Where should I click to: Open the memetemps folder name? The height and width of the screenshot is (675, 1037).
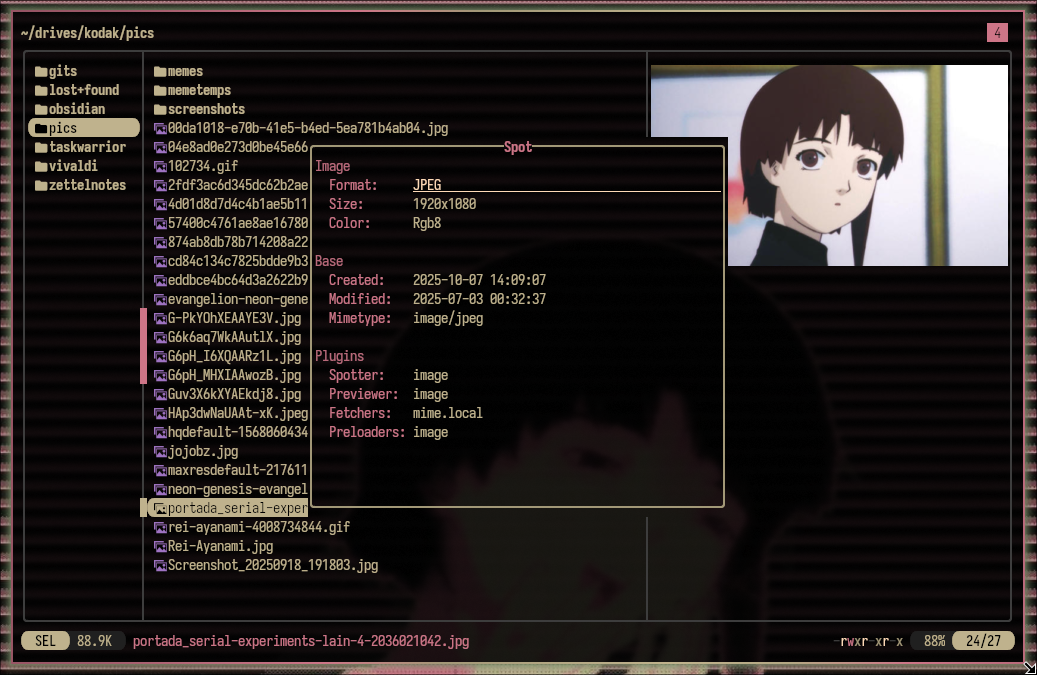[199, 91]
